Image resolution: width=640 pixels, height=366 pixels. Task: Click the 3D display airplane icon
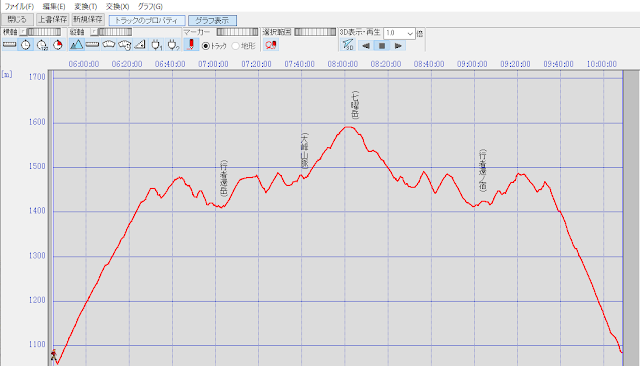pyautogui.click(x=348, y=45)
